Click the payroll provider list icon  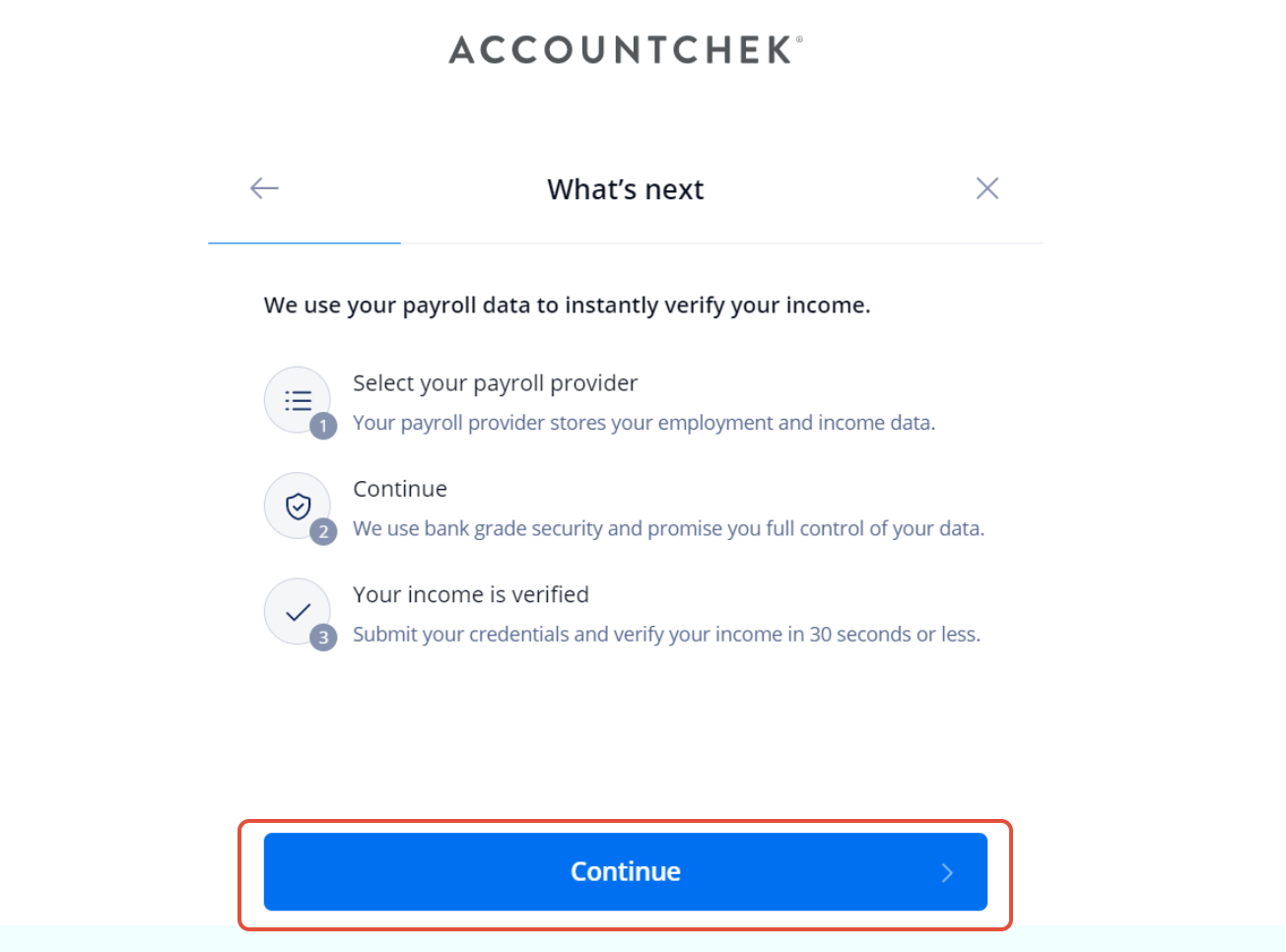(x=298, y=400)
